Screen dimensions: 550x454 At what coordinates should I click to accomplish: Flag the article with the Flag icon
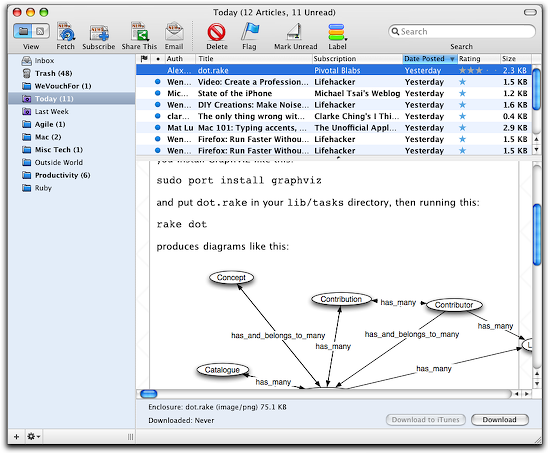coord(249,32)
